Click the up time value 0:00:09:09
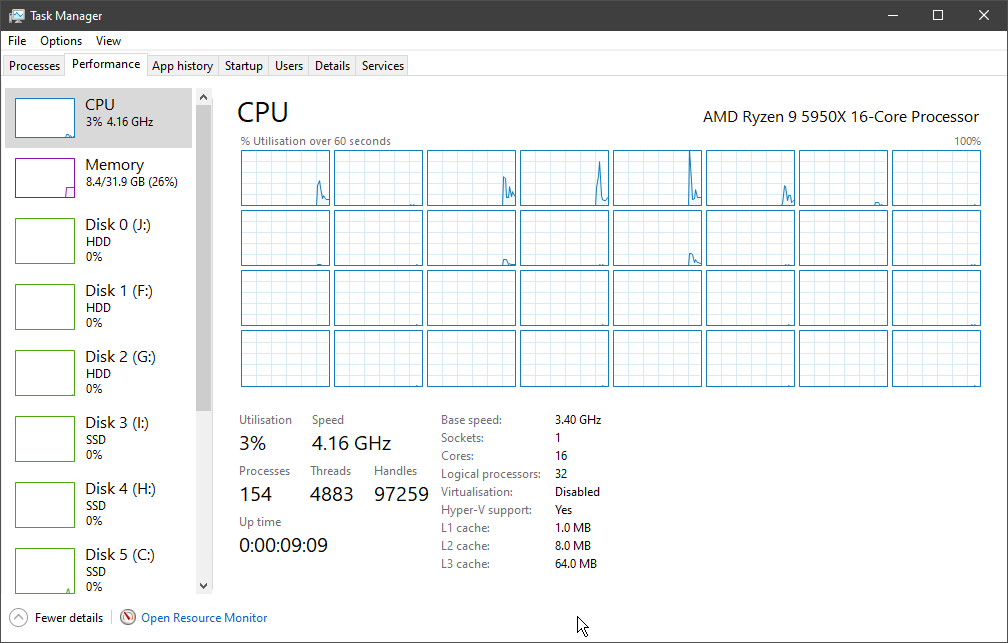Screen dimensions: 1008x643 point(284,545)
